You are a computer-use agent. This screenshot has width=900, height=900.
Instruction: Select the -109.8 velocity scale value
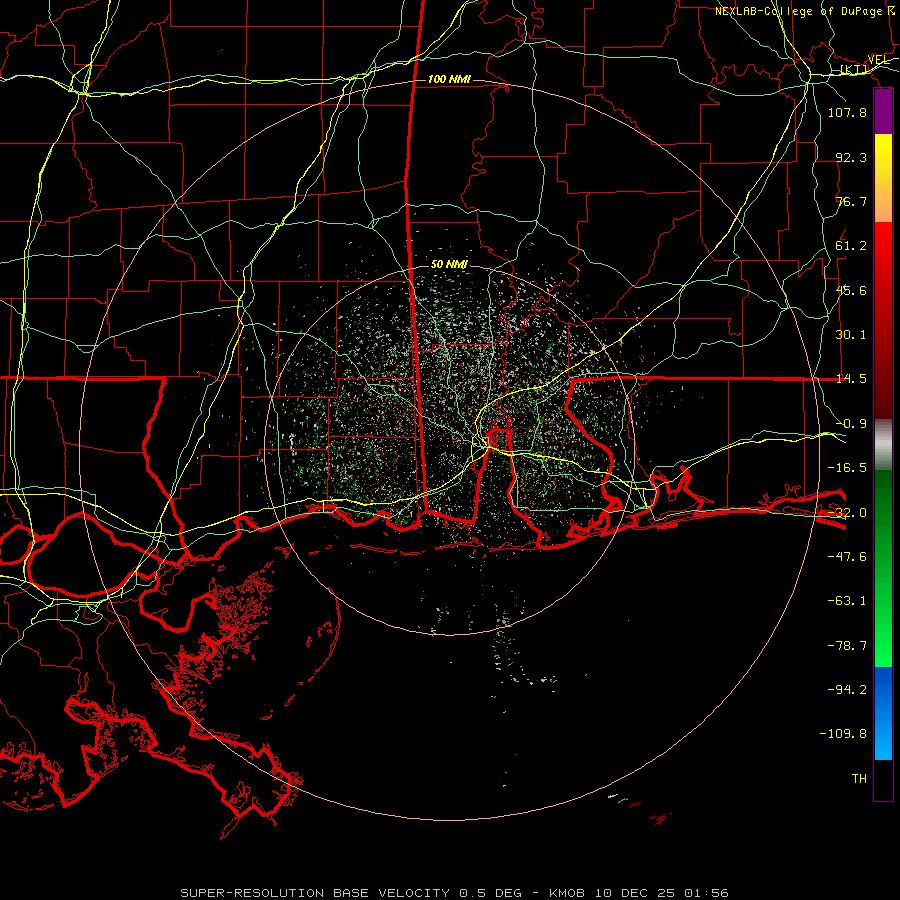click(843, 734)
